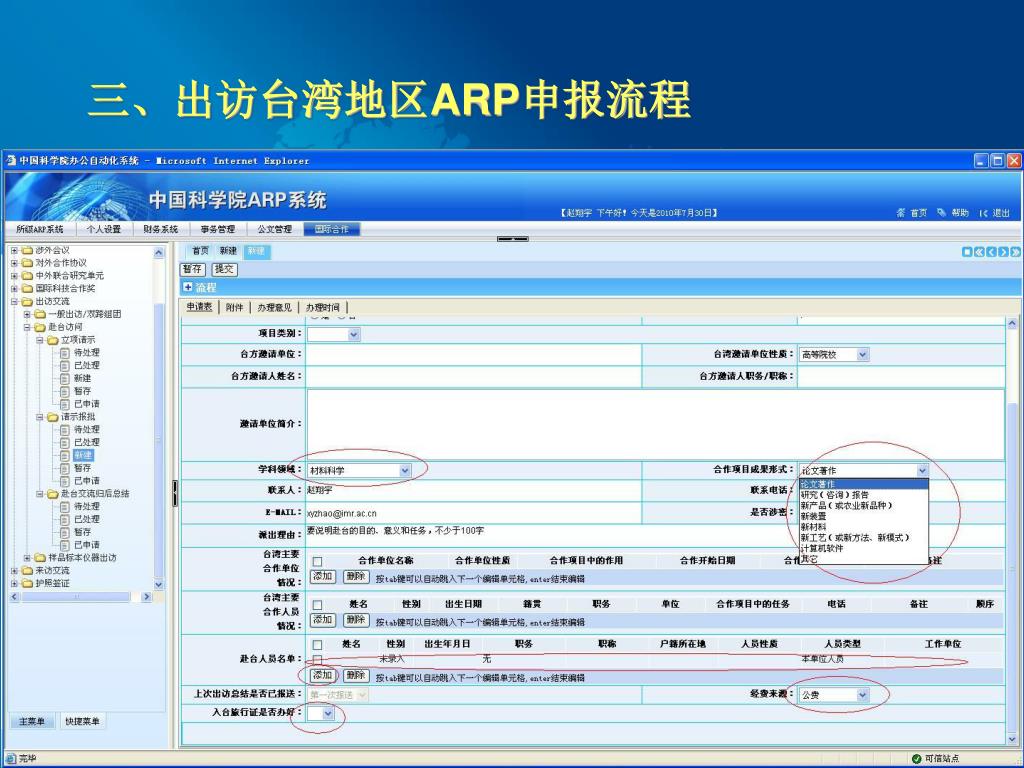Click the 样品标本仪器出访 folder icon
This screenshot has width=1024, height=768.
(40, 558)
